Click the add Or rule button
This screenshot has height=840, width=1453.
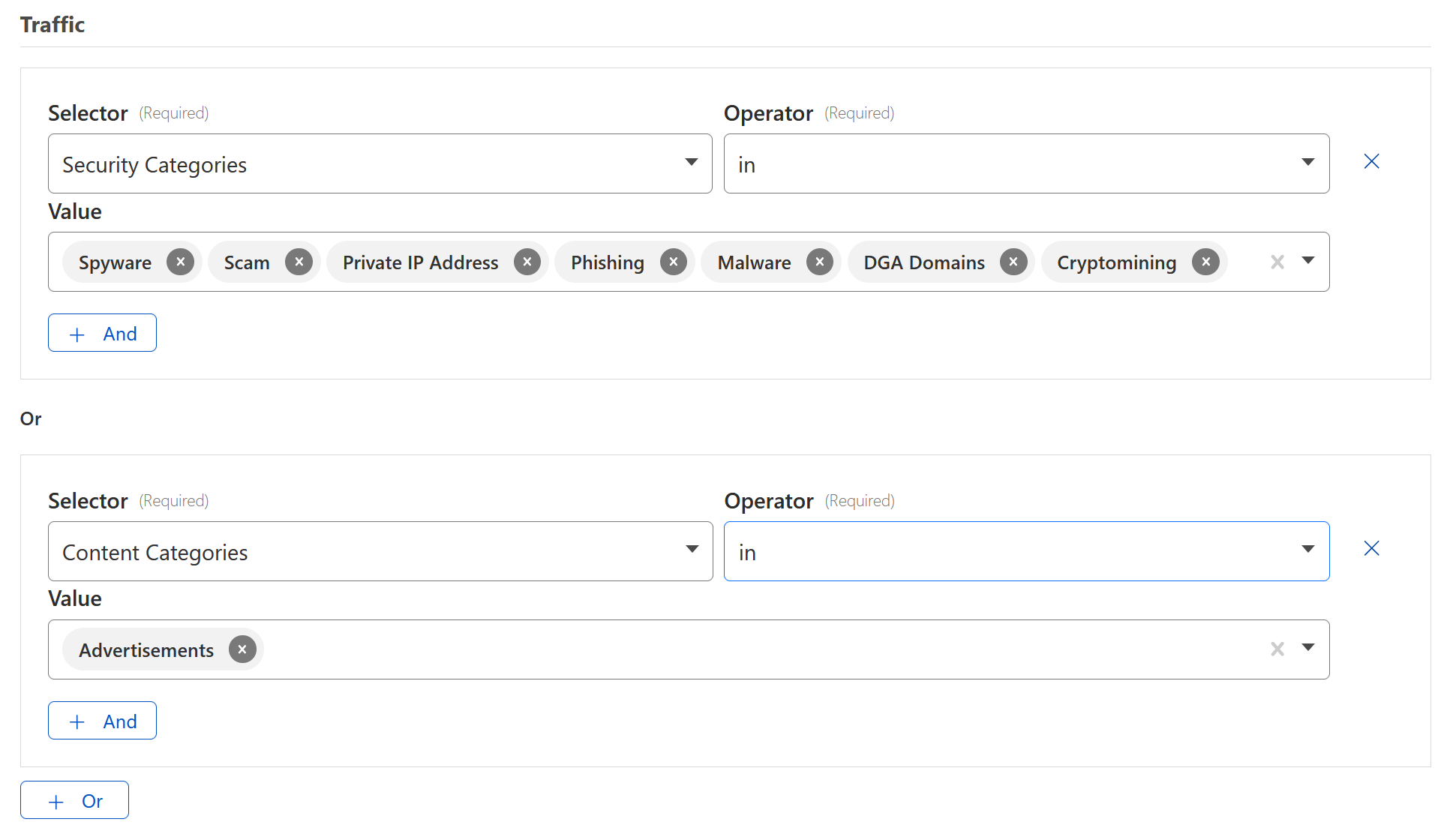(x=74, y=800)
